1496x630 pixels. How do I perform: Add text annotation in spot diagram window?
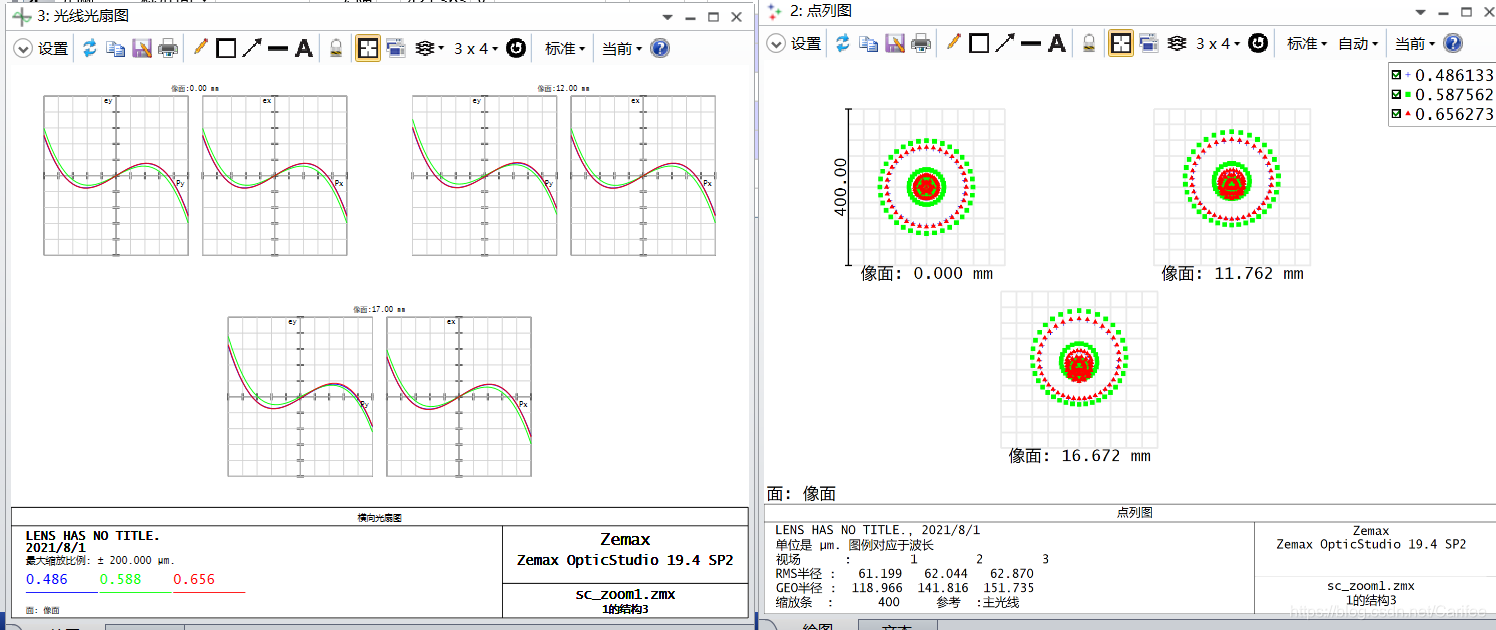(1057, 44)
